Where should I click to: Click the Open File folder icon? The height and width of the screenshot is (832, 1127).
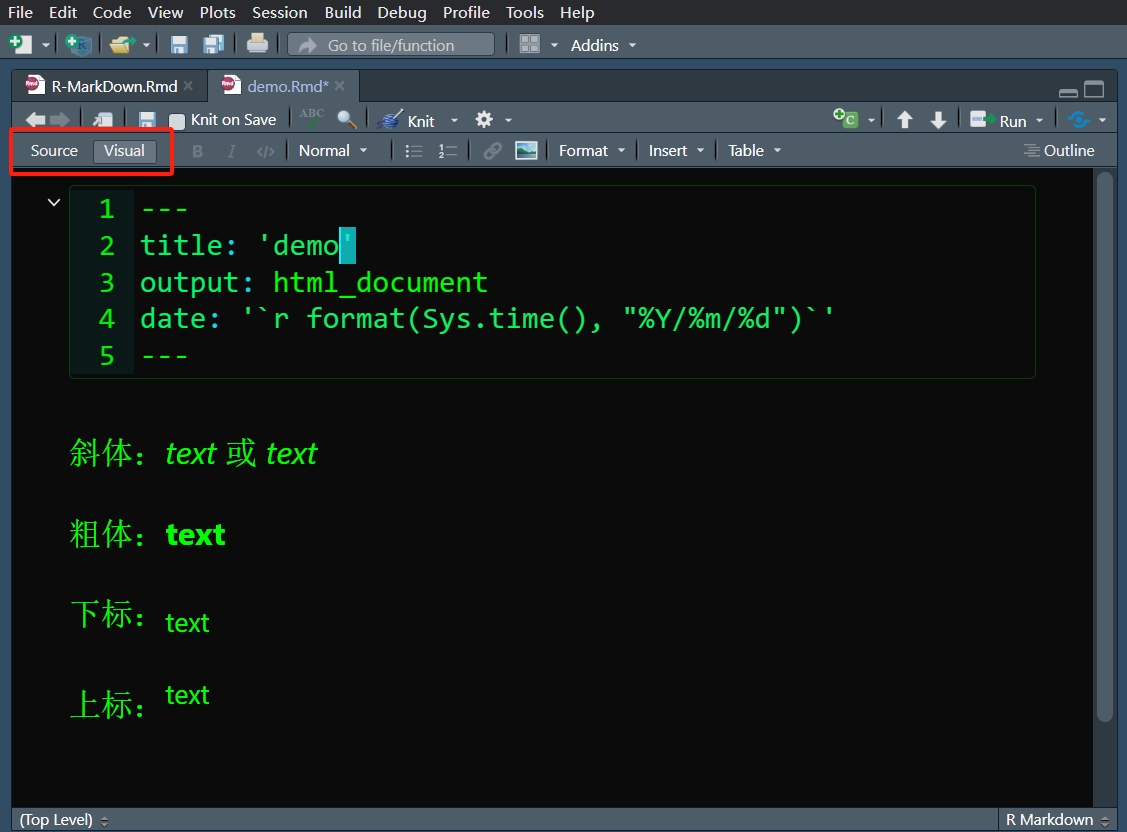coord(122,45)
